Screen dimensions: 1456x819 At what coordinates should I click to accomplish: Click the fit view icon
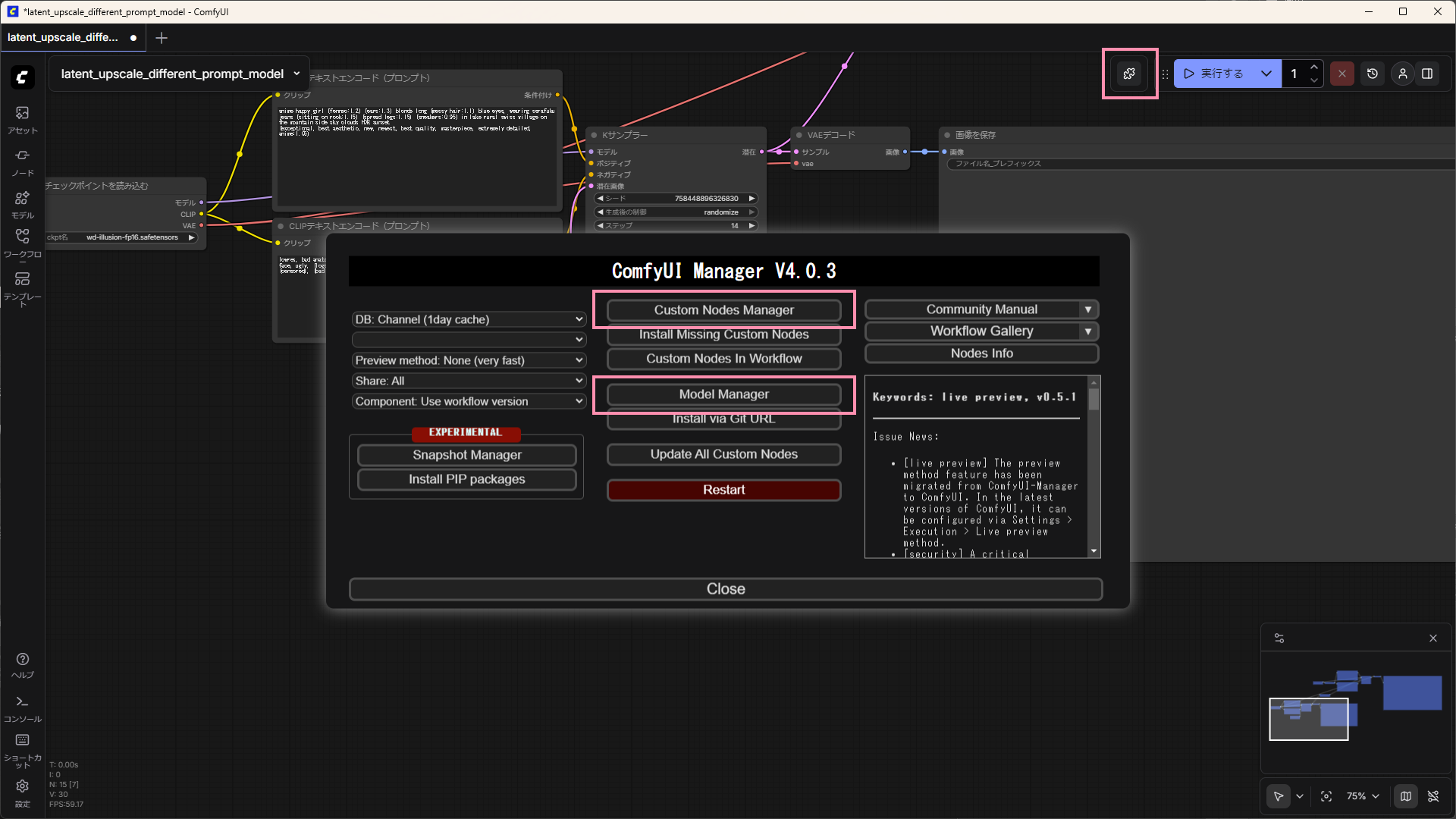(x=1326, y=796)
